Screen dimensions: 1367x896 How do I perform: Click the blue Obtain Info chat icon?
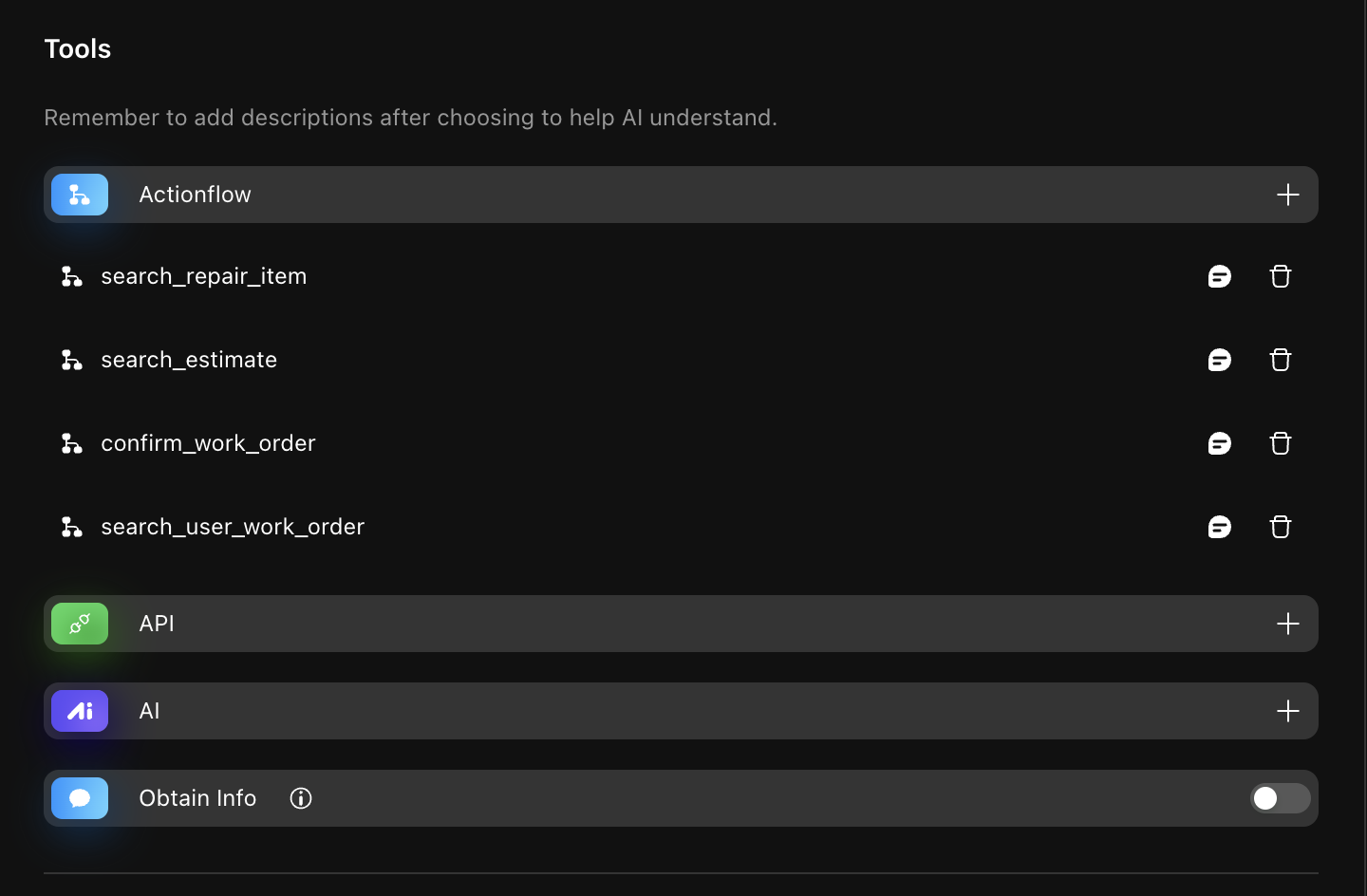click(x=80, y=798)
